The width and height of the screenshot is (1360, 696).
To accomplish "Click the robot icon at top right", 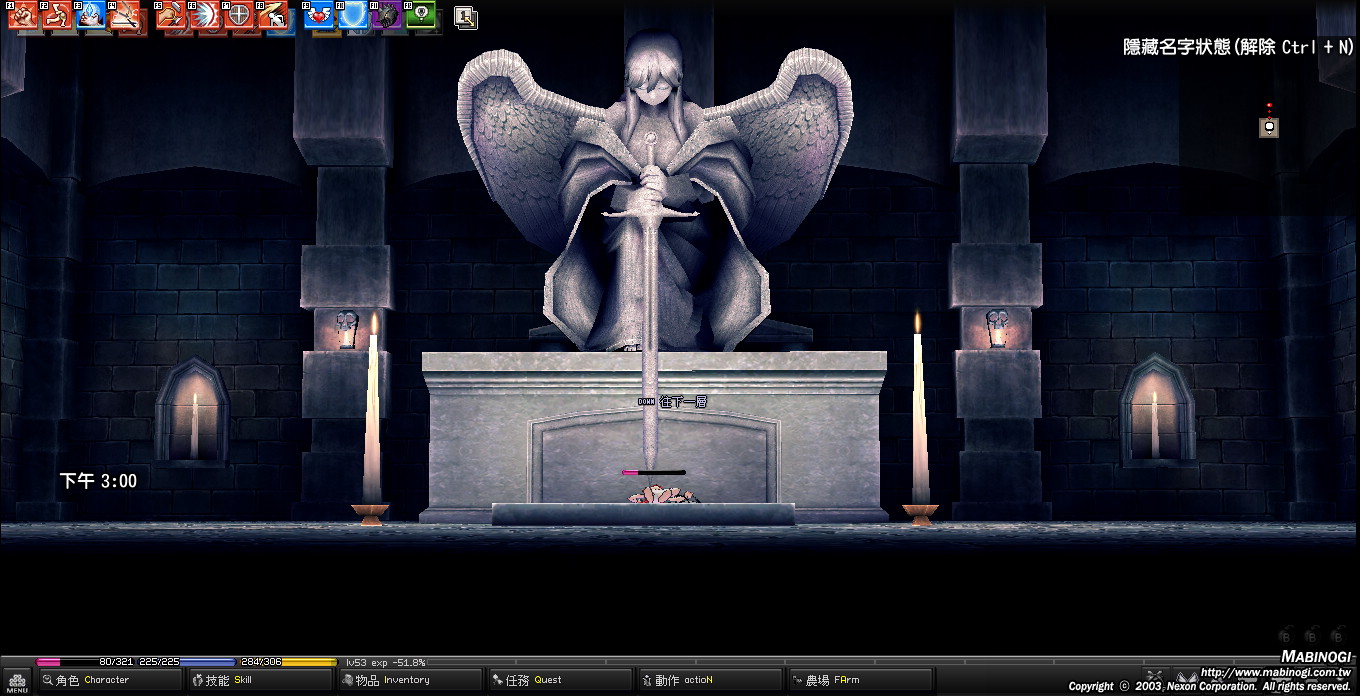I will click(x=1268, y=126).
